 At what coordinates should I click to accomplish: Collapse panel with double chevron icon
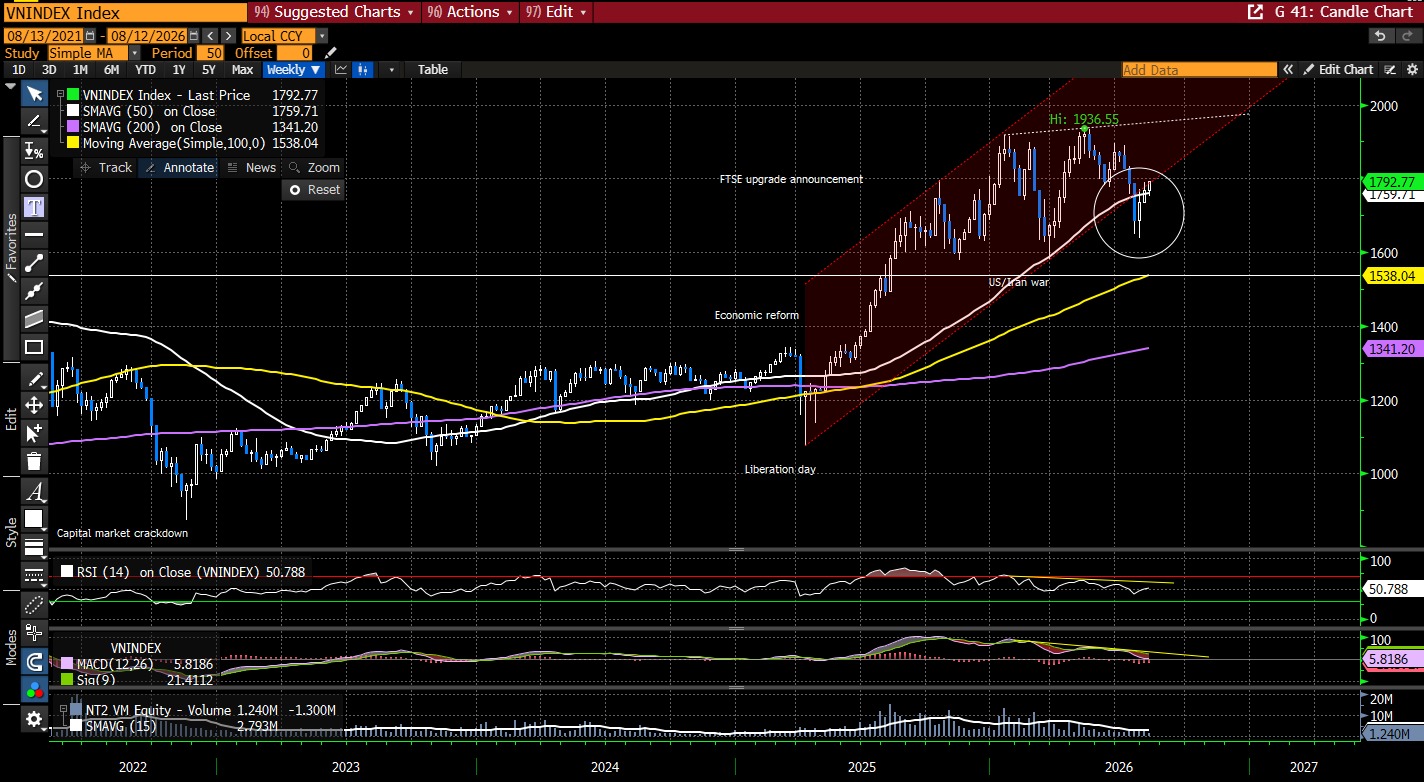[1290, 70]
